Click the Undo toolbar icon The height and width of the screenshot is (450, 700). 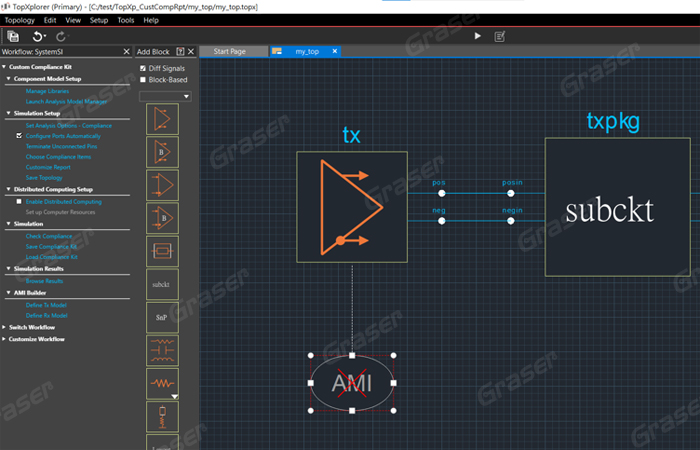(x=38, y=36)
